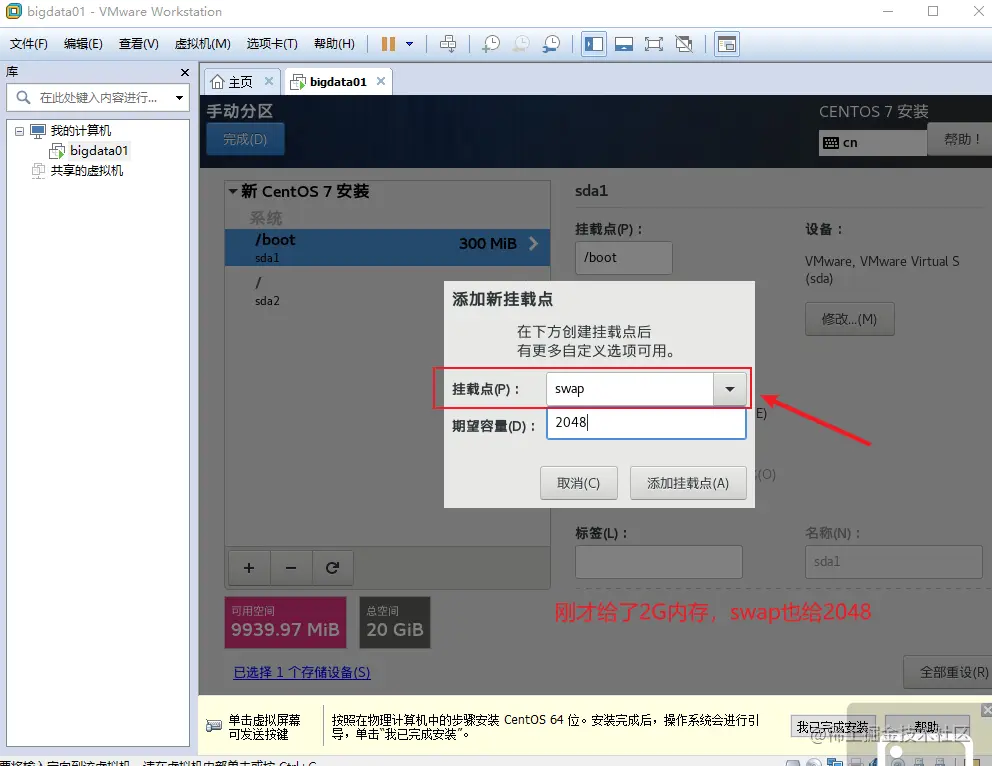Click the keyboard icon in the hint bar
The image size is (992, 766).
click(x=214, y=726)
